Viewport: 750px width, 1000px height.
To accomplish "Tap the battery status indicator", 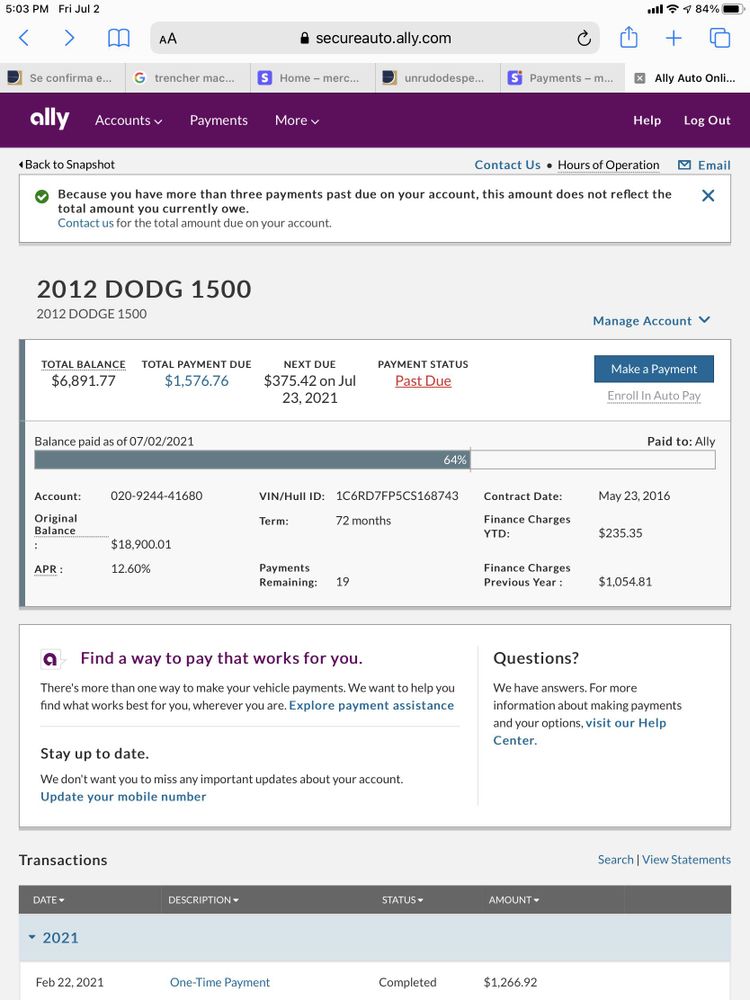I will [733, 9].
